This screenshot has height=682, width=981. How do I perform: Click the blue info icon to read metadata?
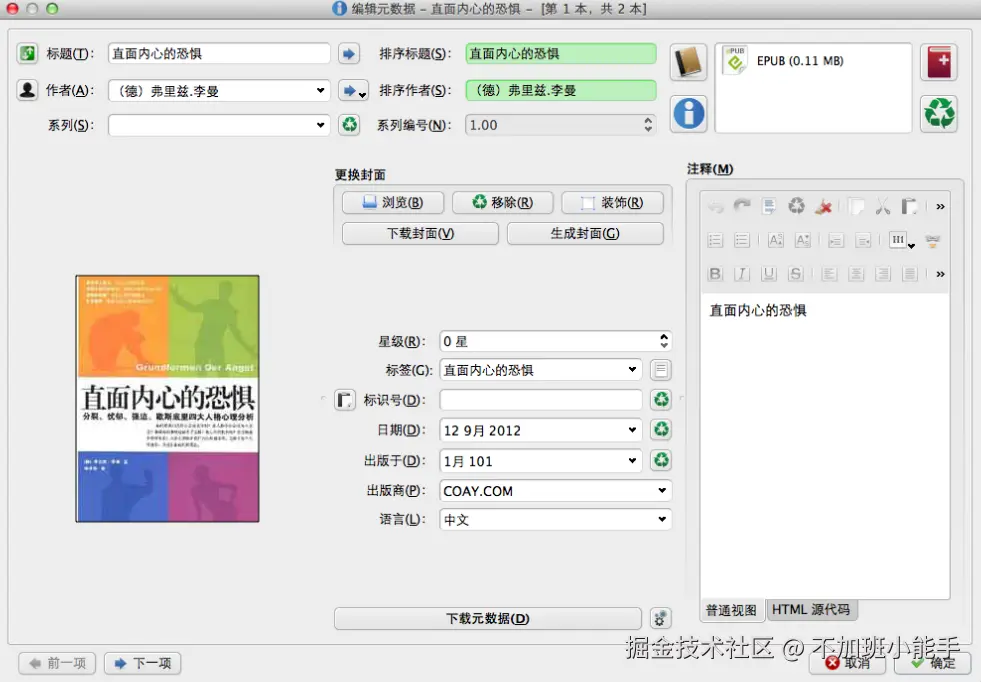[x=688, y=113]
